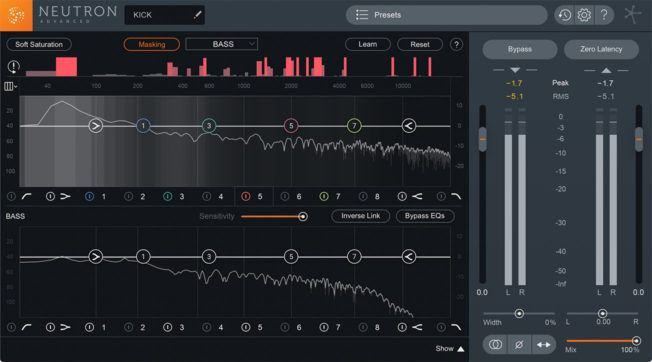Open the undo history clock icon
Viewport: 652px width, 362px height.
tap(564, 15)
